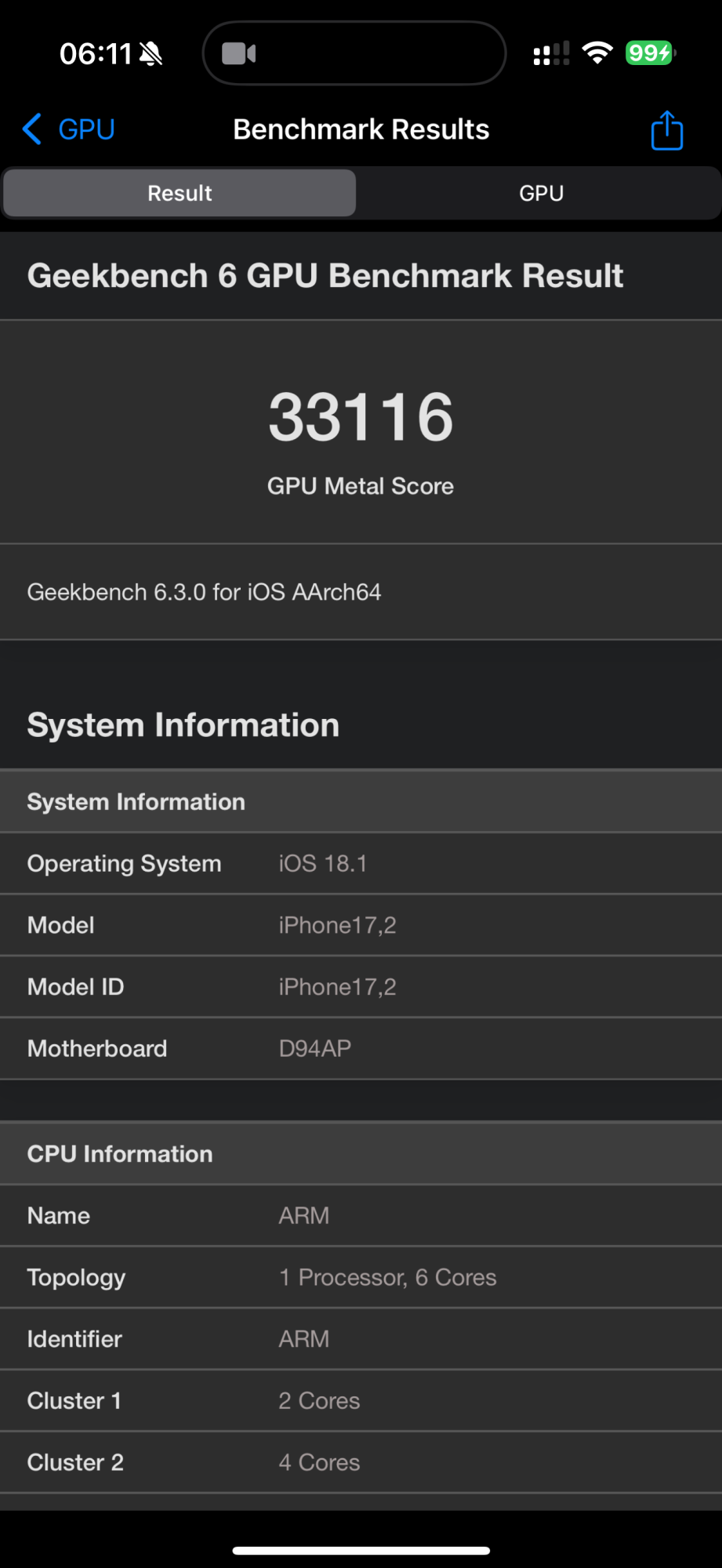
Task: Tap the Cluster 1 label
Action: [74, 1401]
